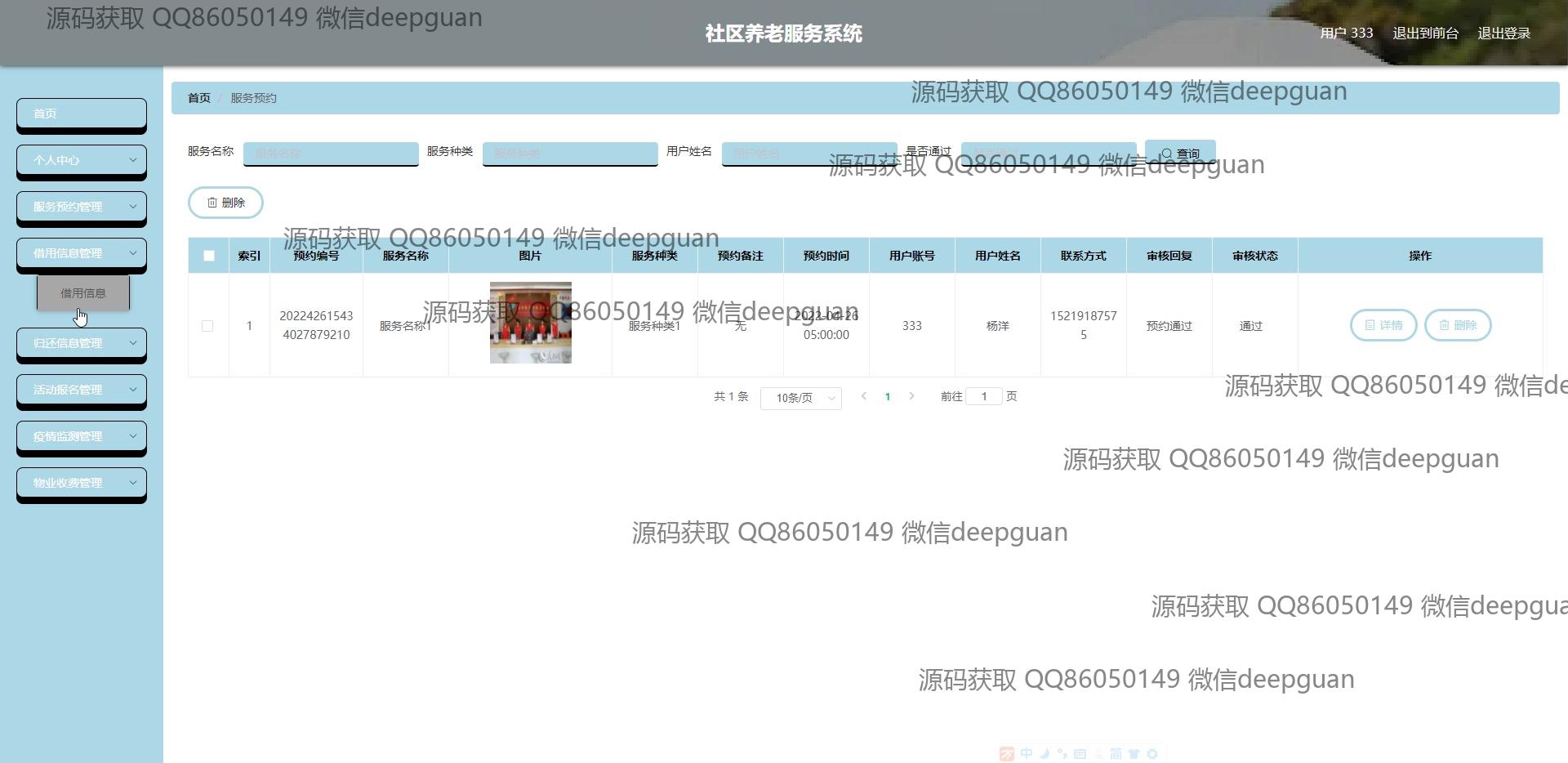Check the checkbox for row 1

click(207, 326)
